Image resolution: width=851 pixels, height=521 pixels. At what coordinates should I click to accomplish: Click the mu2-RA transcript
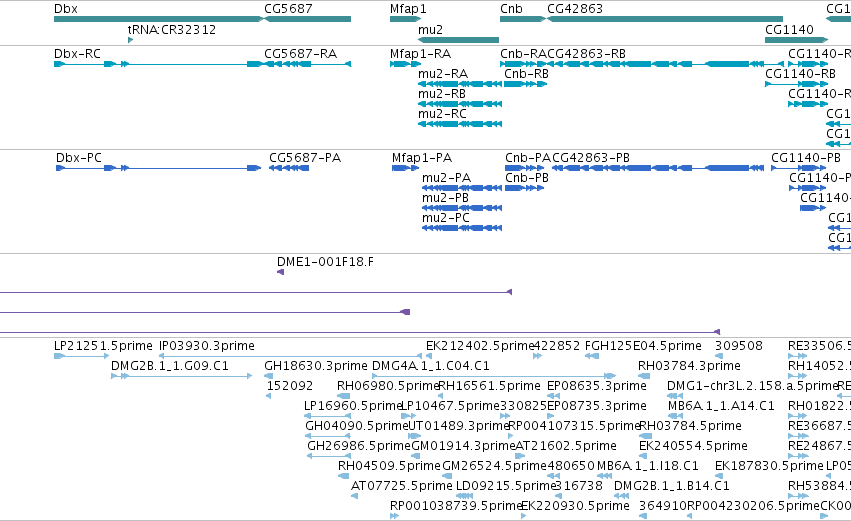click(x=460, y=84)
